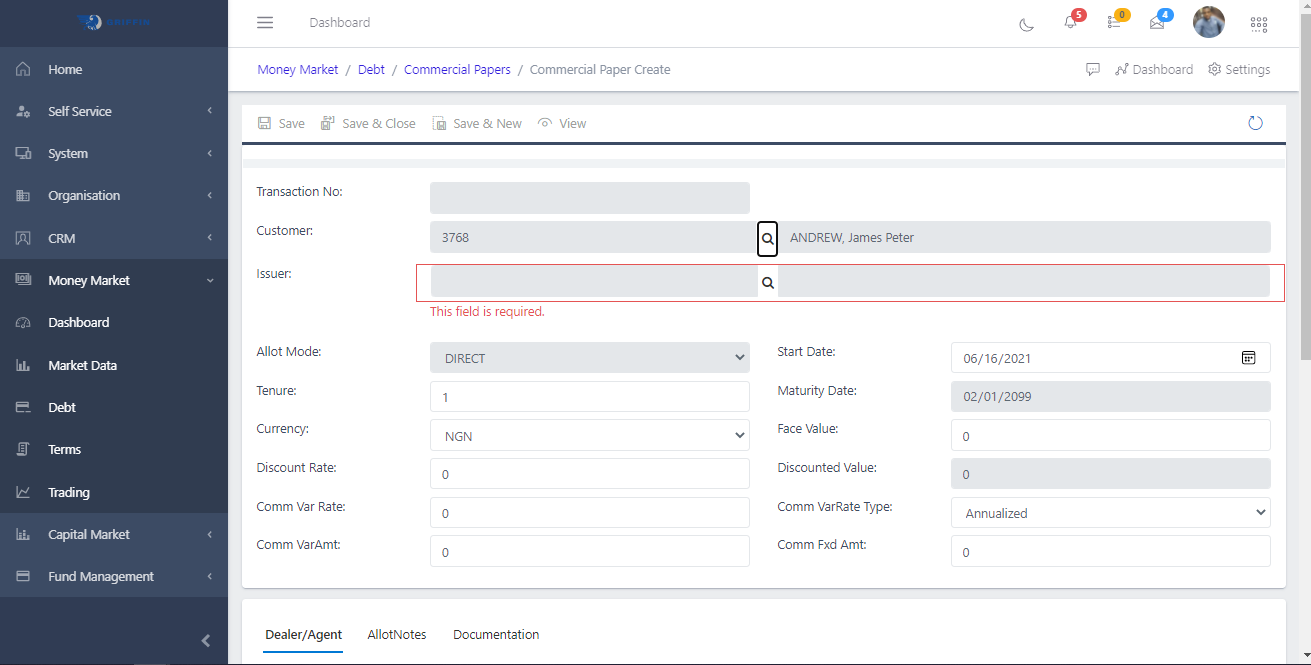
Task: Open the Customer lookup magnifier
Action: [767, 239]
